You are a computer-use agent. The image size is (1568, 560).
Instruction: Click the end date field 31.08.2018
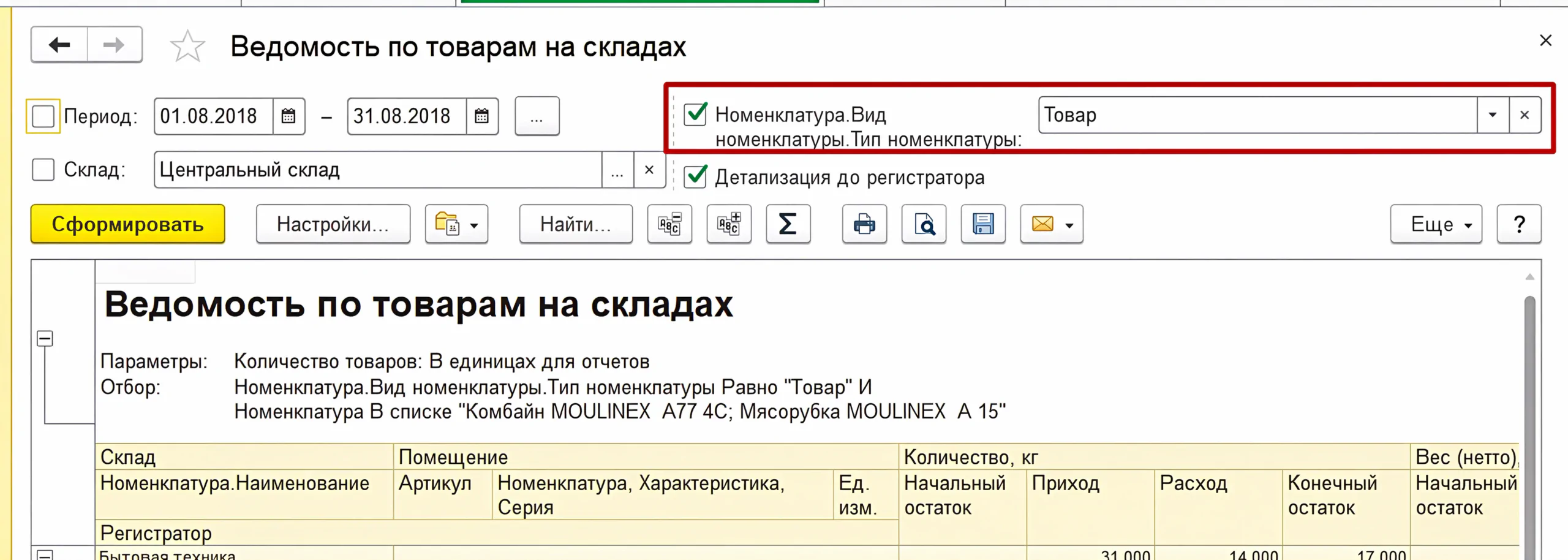[407, 116]
